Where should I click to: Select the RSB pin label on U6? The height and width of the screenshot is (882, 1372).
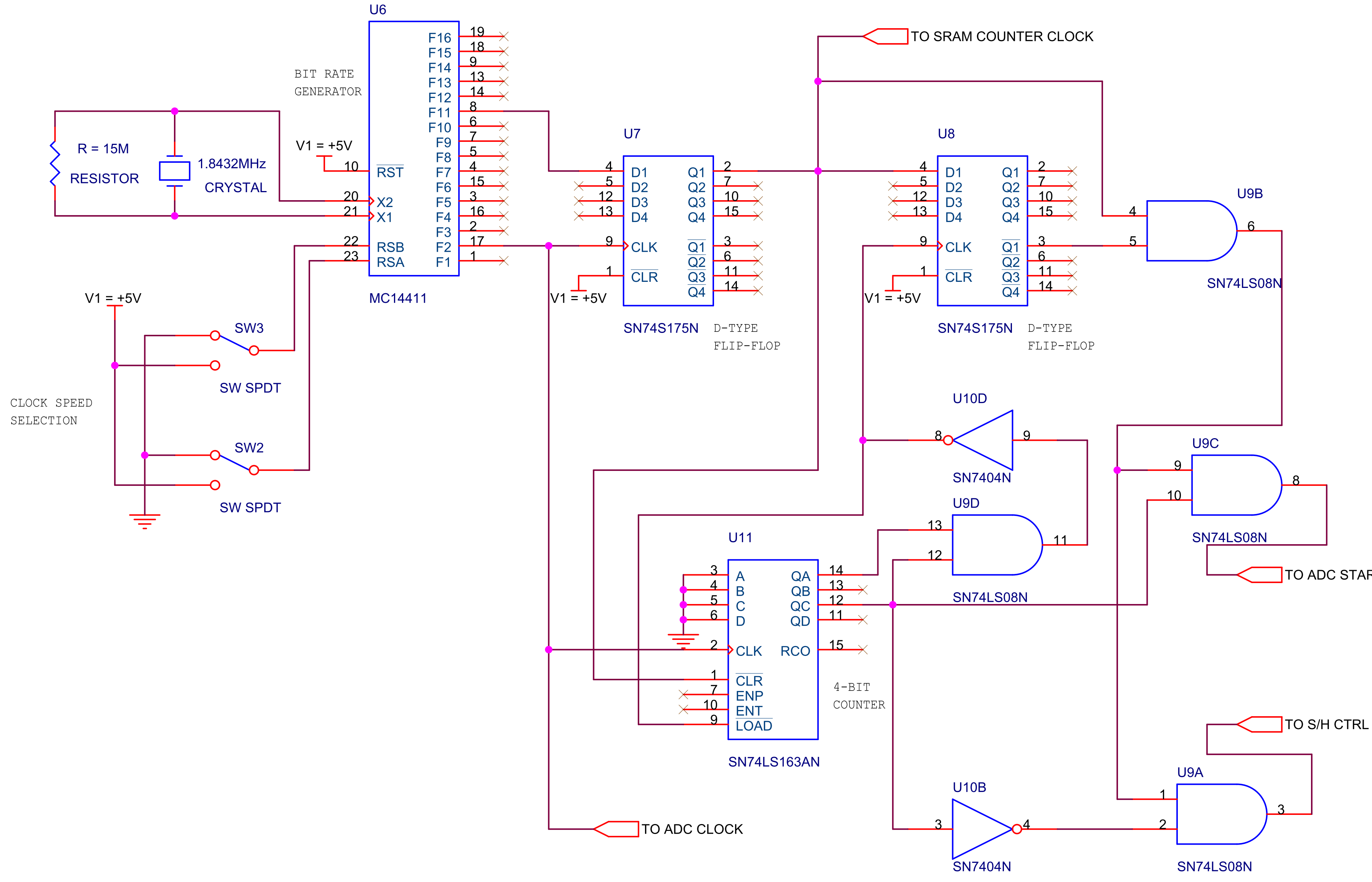pos(390,247)
